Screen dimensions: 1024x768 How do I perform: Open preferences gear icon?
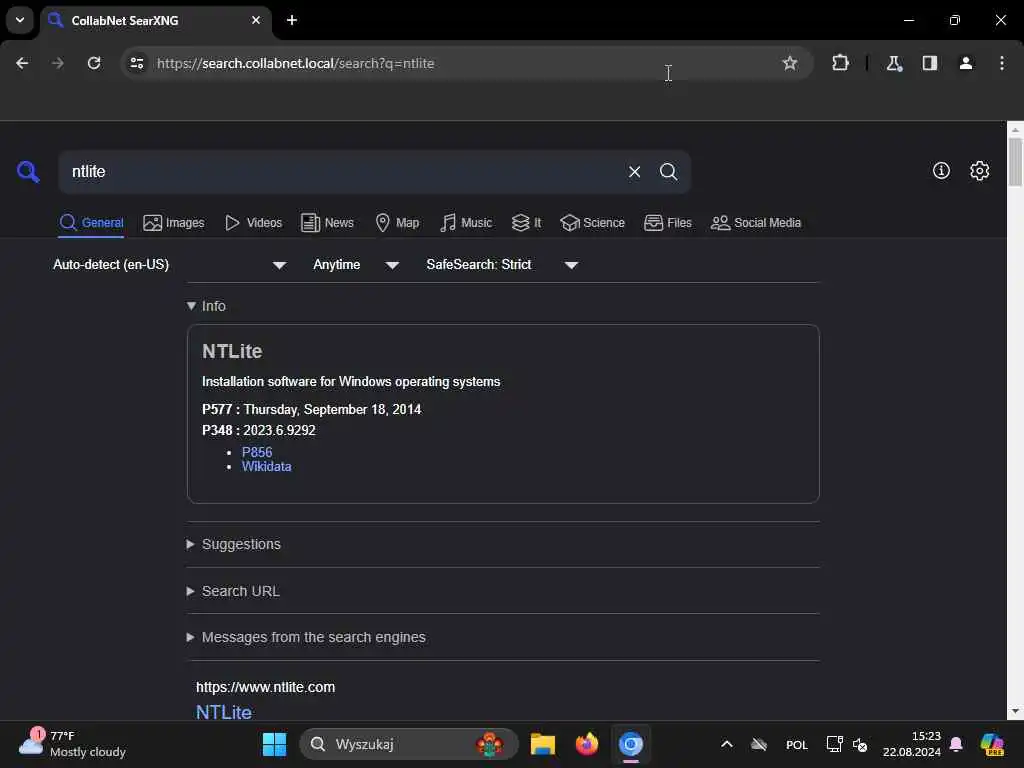click(x=979, y=170)
